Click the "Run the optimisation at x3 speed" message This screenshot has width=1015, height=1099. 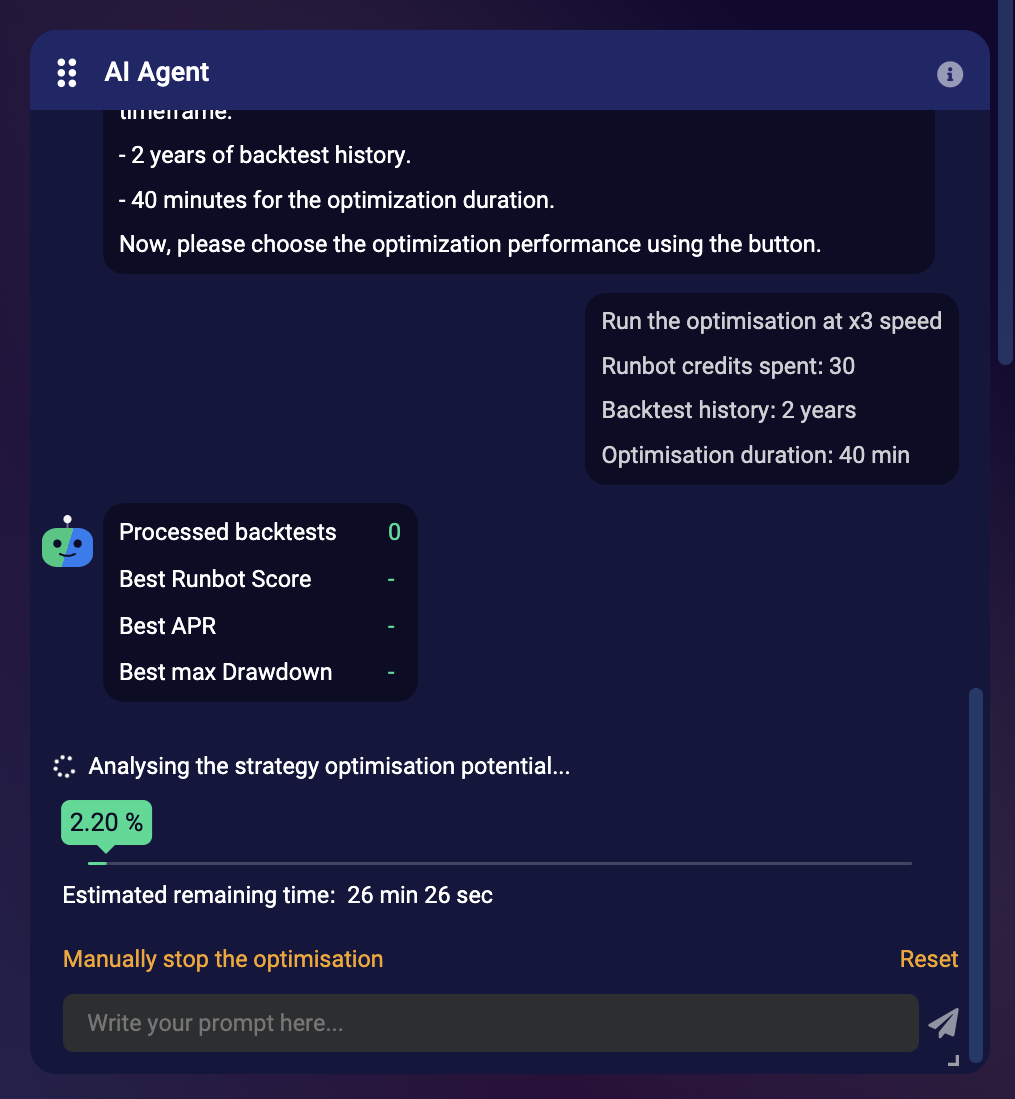click(771, 321)
